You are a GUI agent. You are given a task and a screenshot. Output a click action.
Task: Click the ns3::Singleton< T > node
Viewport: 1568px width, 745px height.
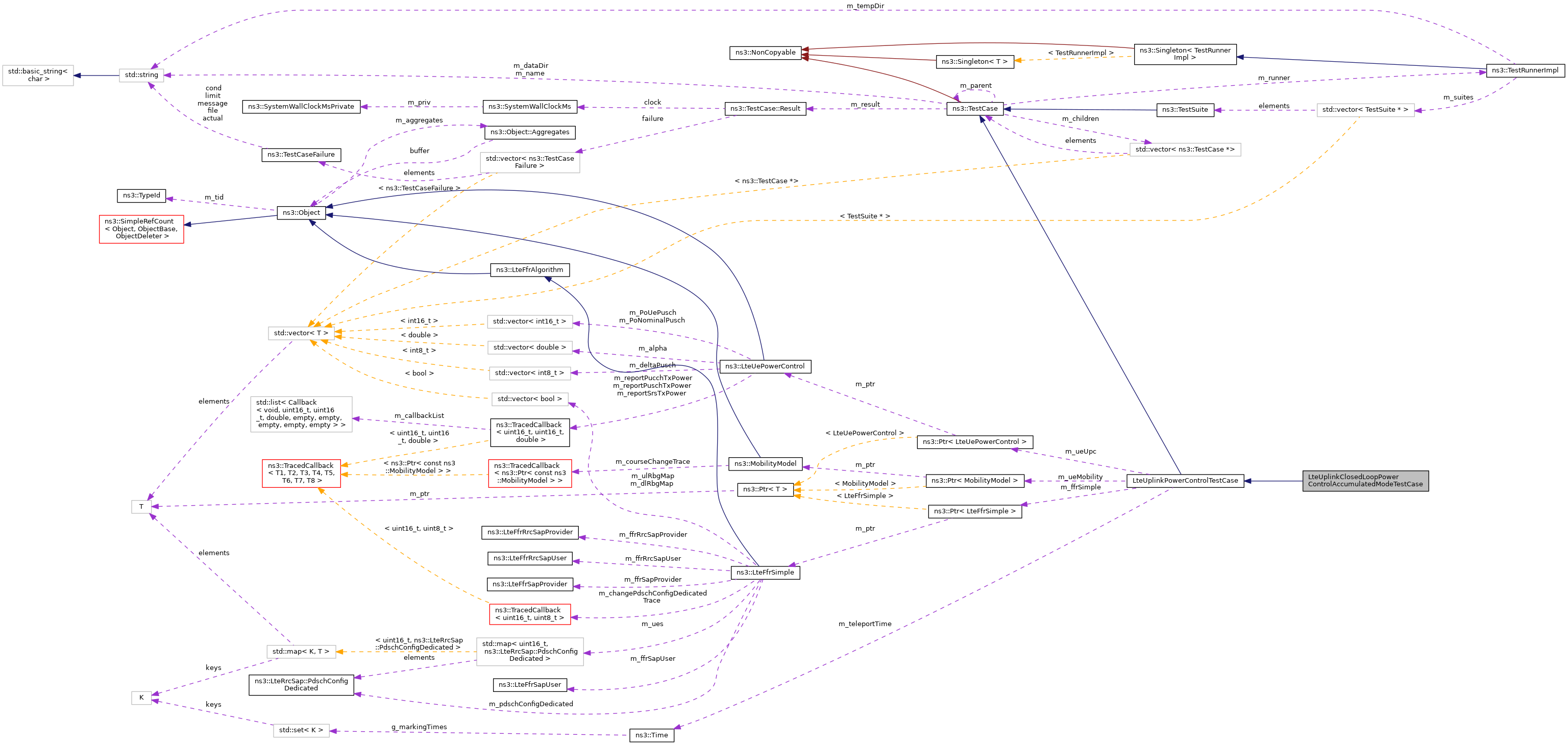click(974, 61)
